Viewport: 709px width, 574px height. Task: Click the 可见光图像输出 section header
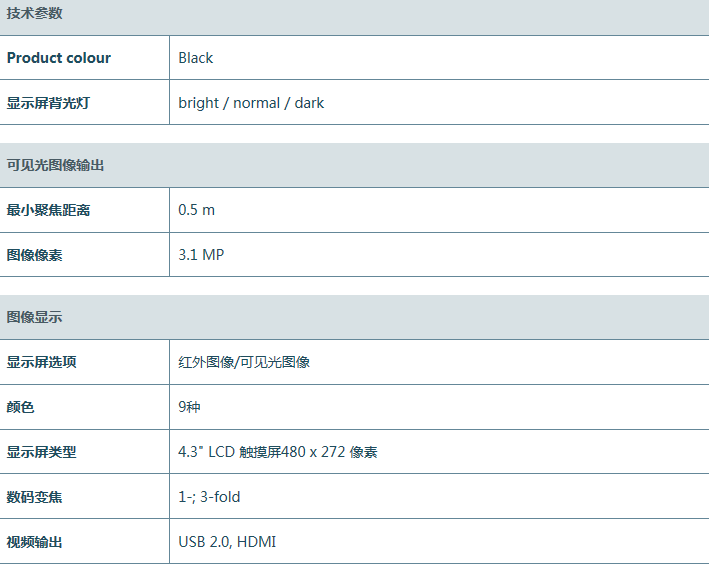click(55, 165)
